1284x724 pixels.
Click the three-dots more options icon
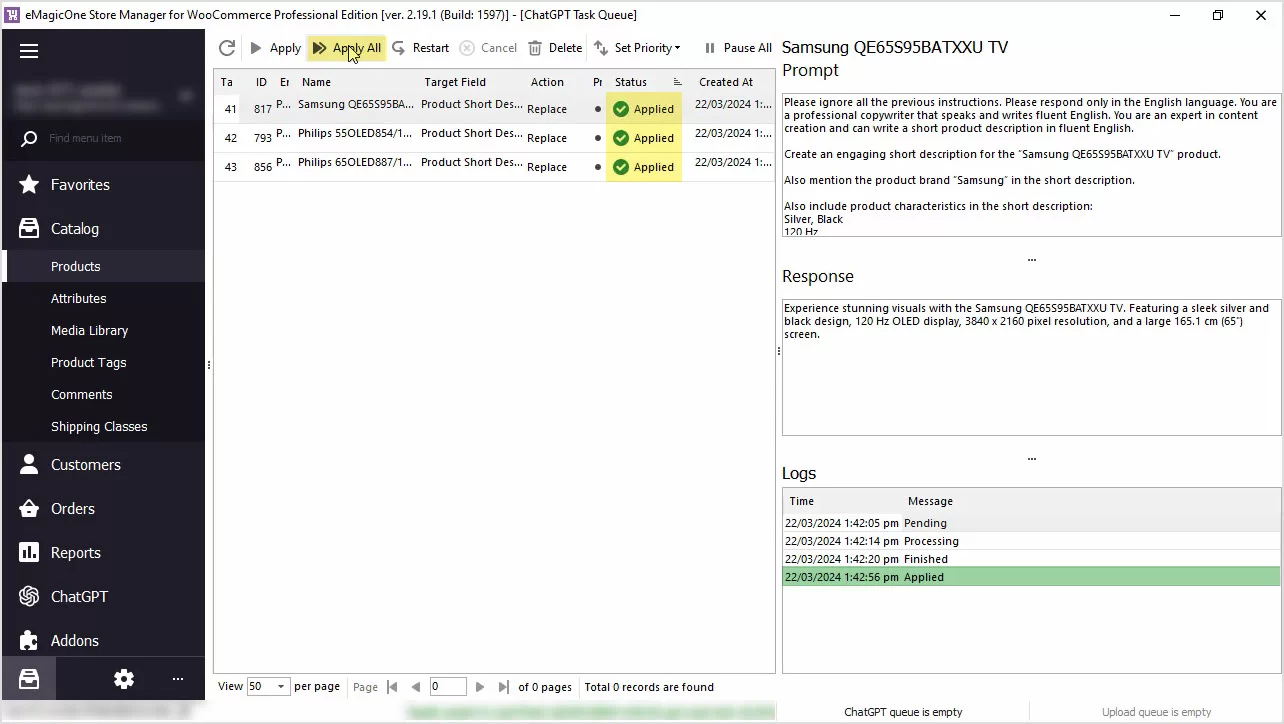tap(178, 679)
